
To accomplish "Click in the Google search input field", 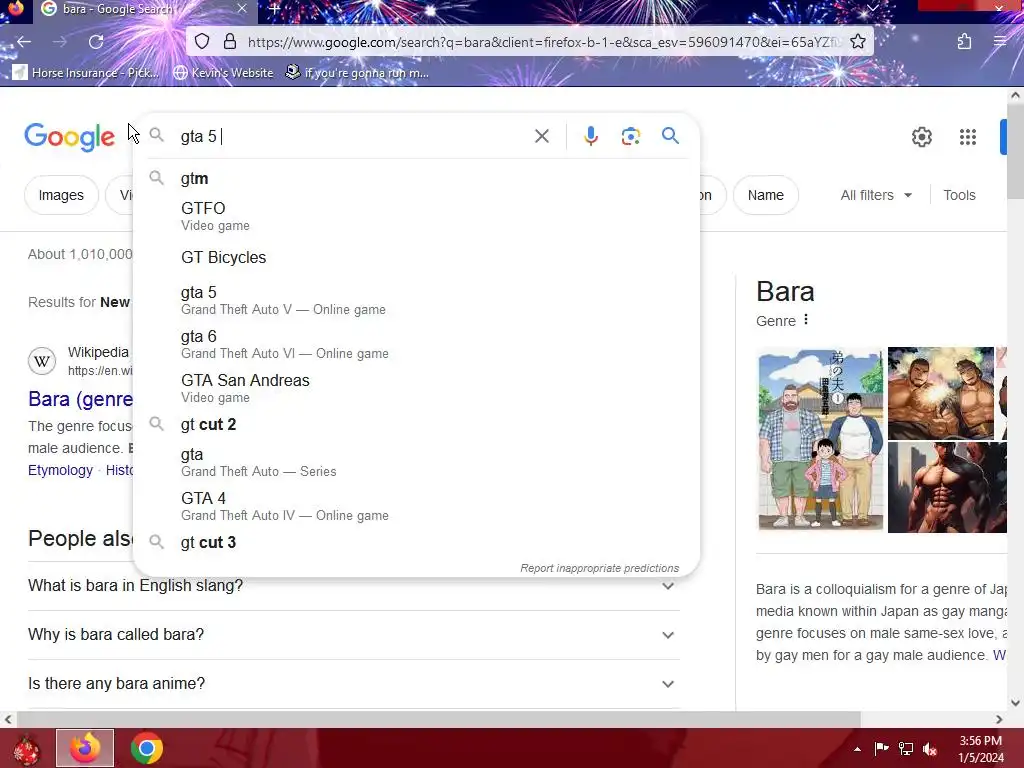I will tap(353, 136).
